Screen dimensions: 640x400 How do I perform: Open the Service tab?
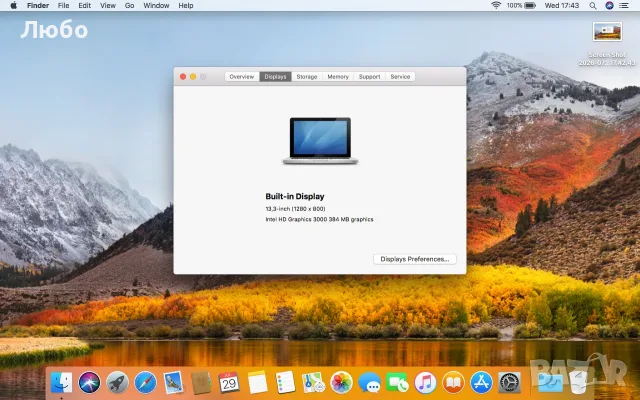[x=400, y=77]
